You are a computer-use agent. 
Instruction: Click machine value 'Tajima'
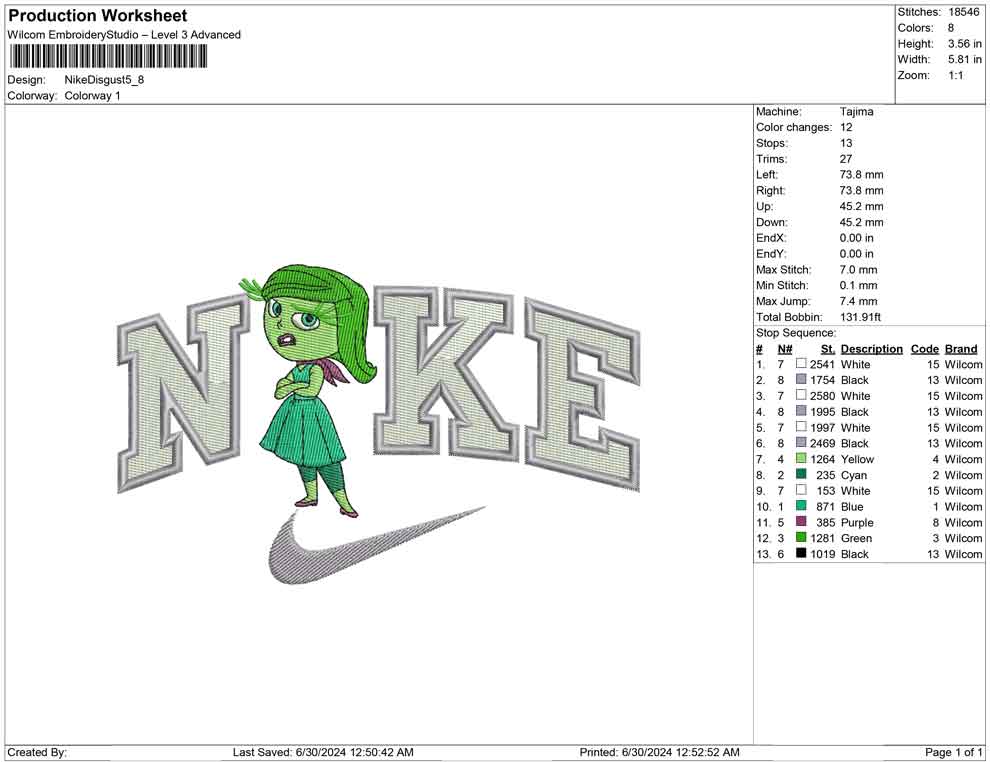[856, 112]
